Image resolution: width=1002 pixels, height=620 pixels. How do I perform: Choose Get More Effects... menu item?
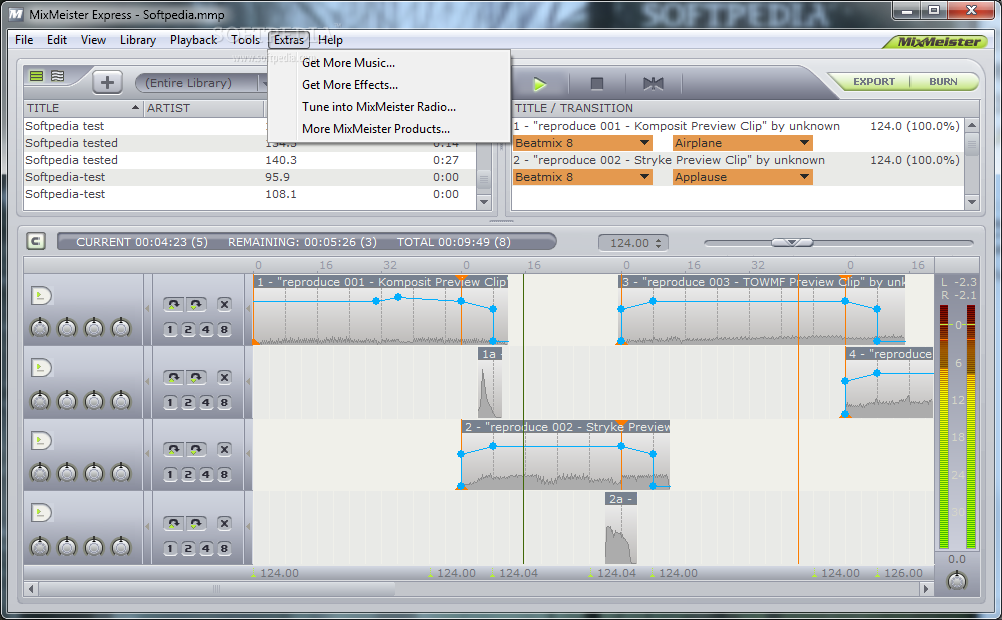pos(390,84)
